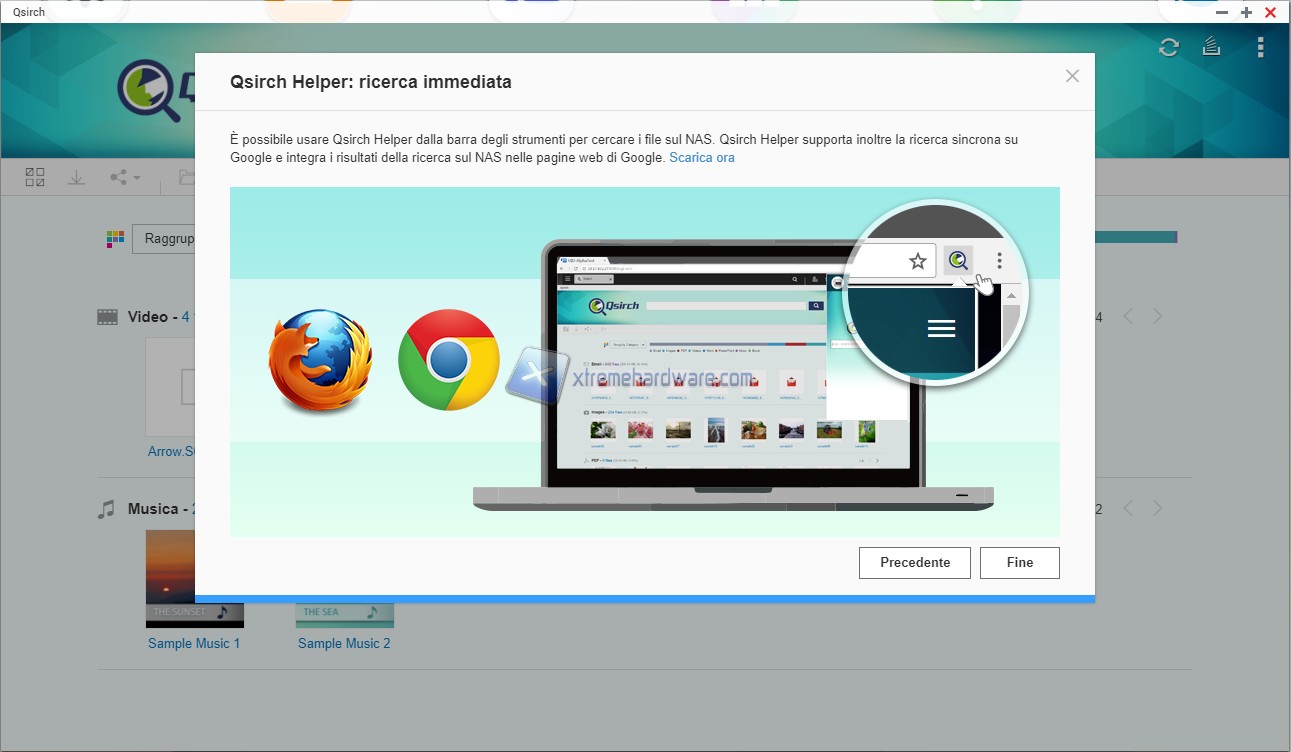
Task: Open the three-dot more options menu
Action: [x=1260, y=47]
